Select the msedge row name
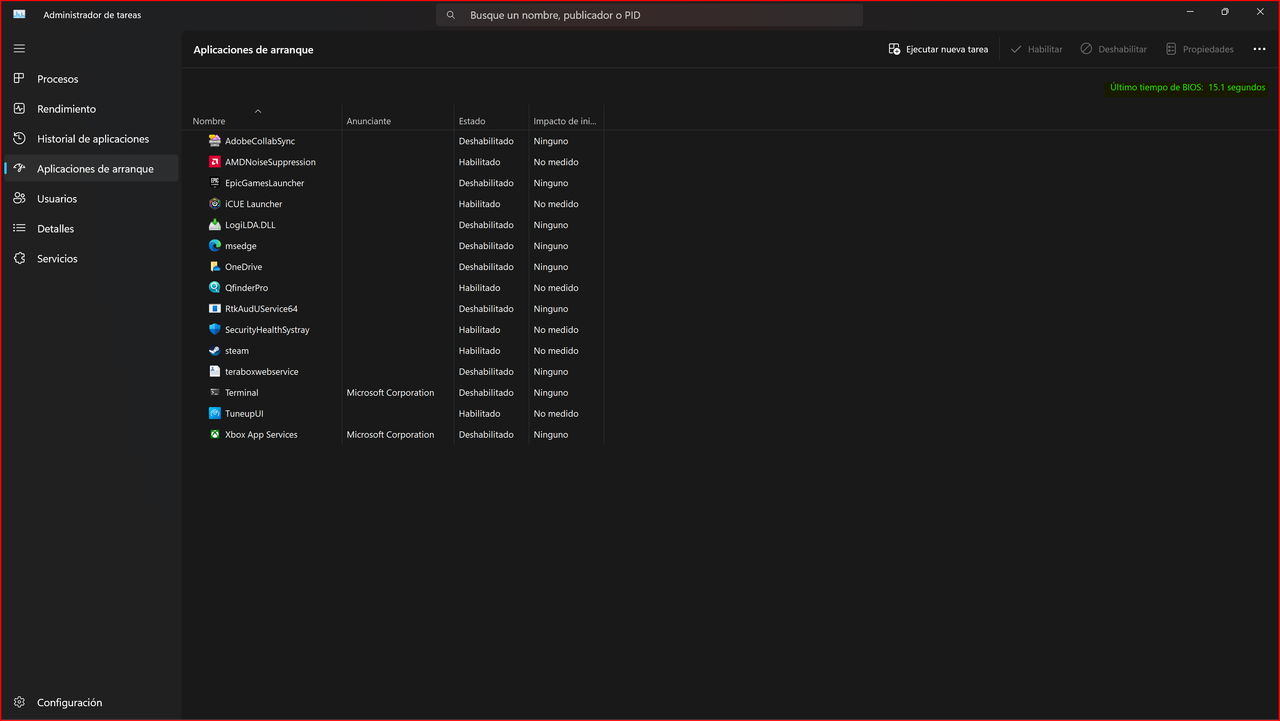The image size is (1280, 721). pos(240,246)
